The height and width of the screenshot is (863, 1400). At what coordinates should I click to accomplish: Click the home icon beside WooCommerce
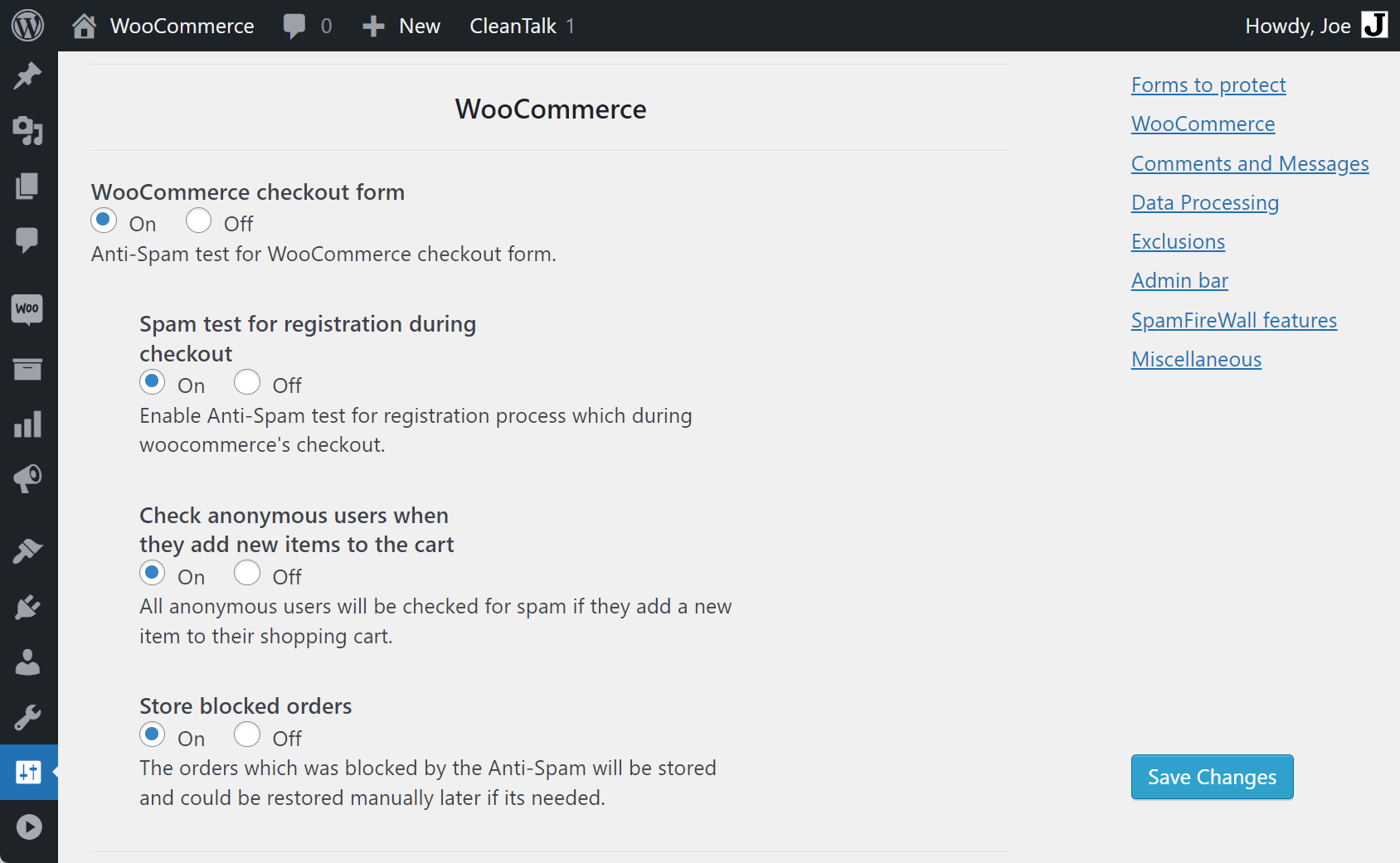[84, 26]
